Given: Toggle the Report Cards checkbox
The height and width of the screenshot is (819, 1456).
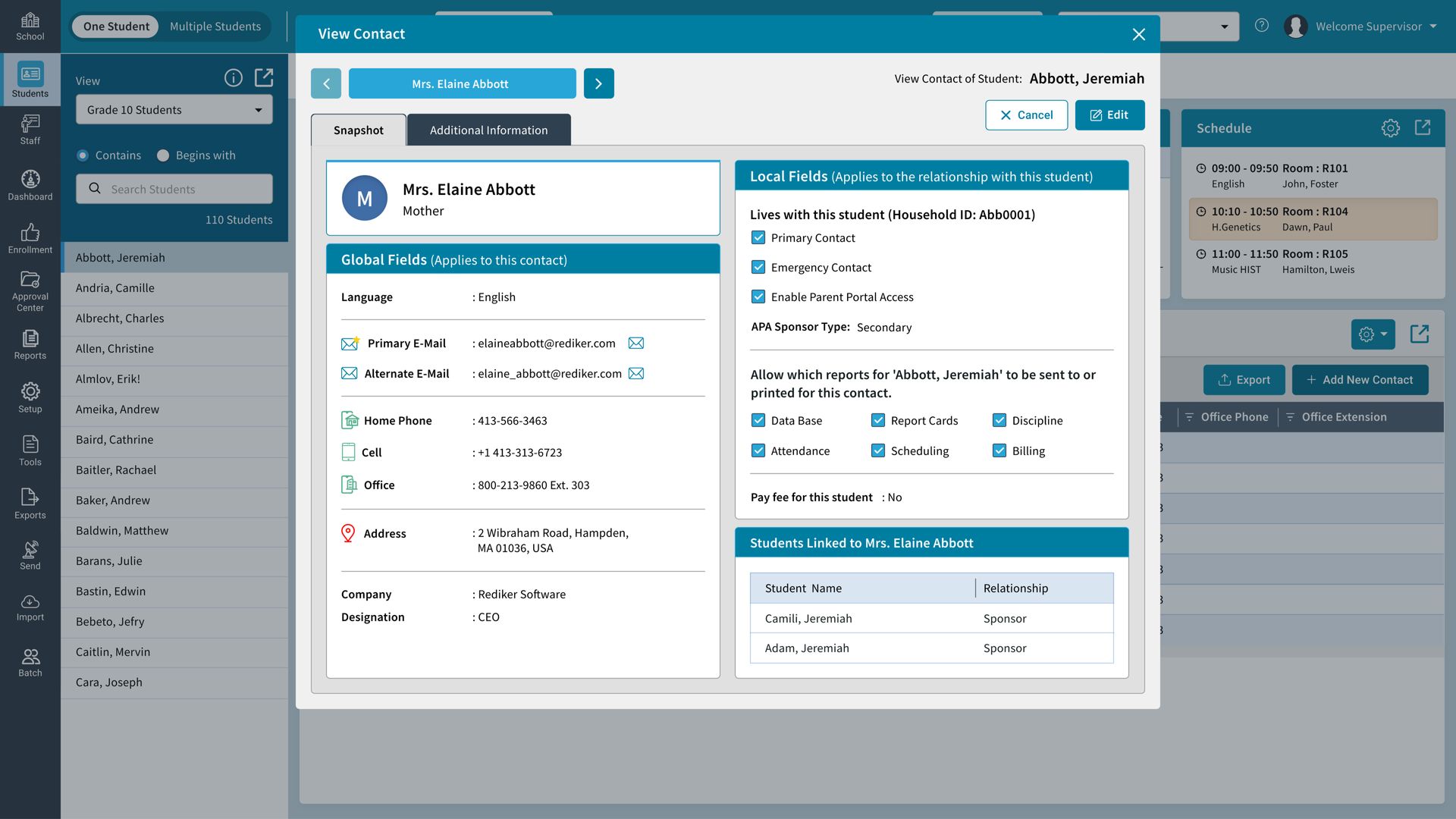Looking at the screenshot, I should point(878,421).
